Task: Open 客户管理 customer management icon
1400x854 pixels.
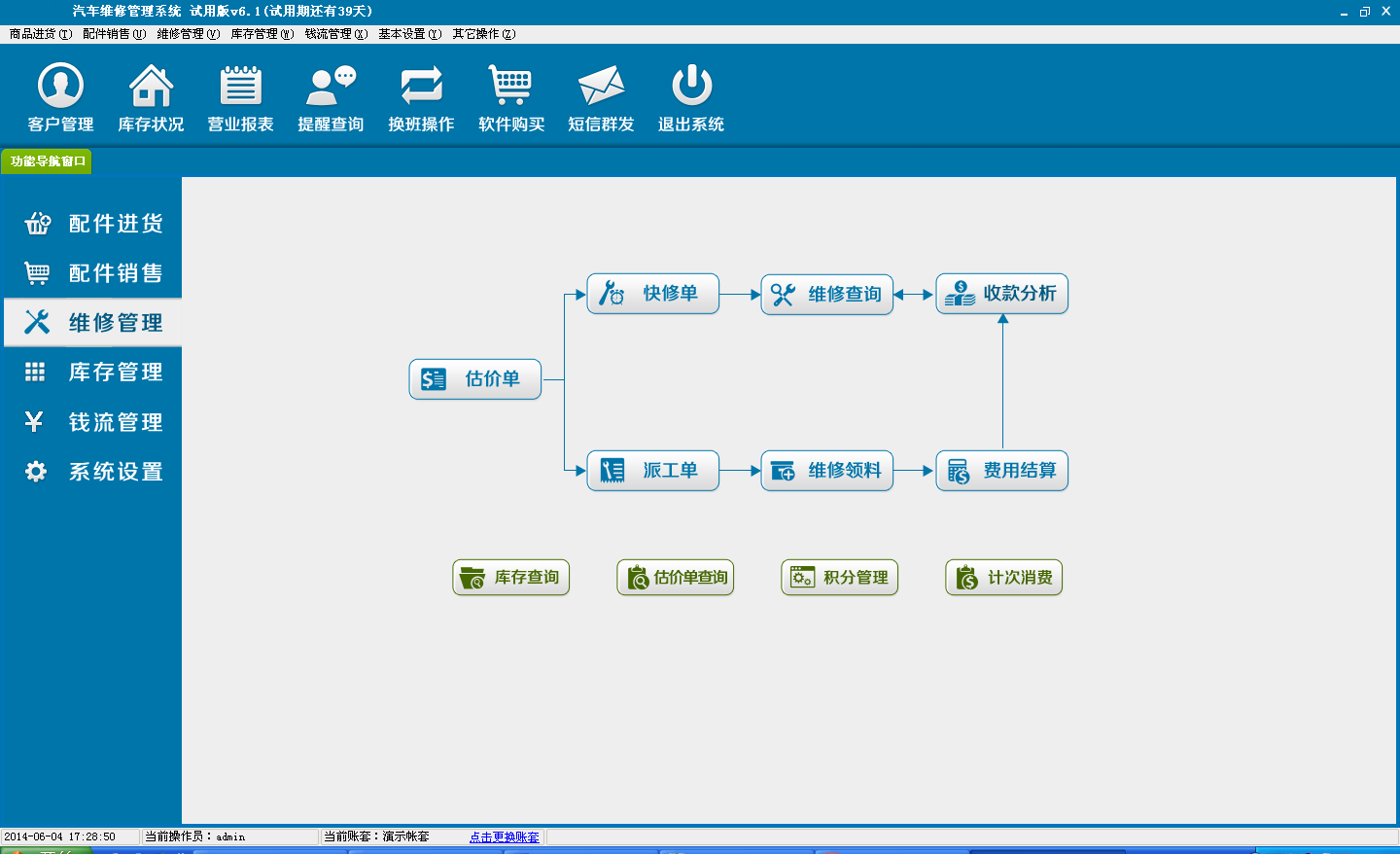Action: click(x=60, y=87)
